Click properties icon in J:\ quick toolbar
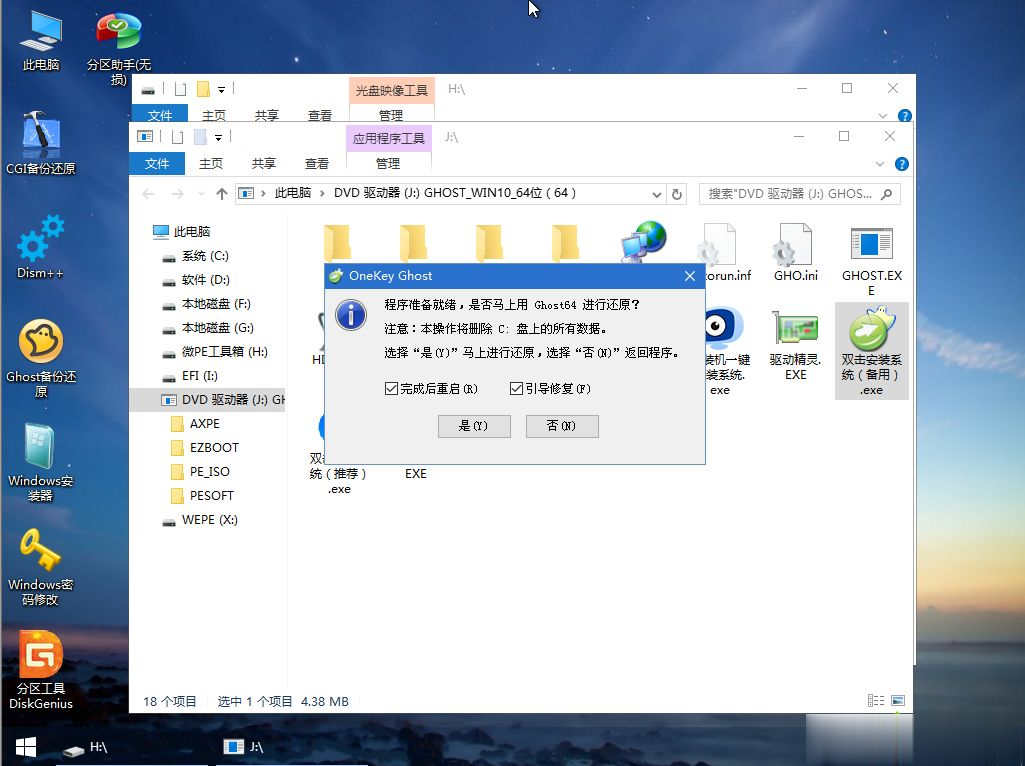 pyautogui.click(x=177, y=137)
